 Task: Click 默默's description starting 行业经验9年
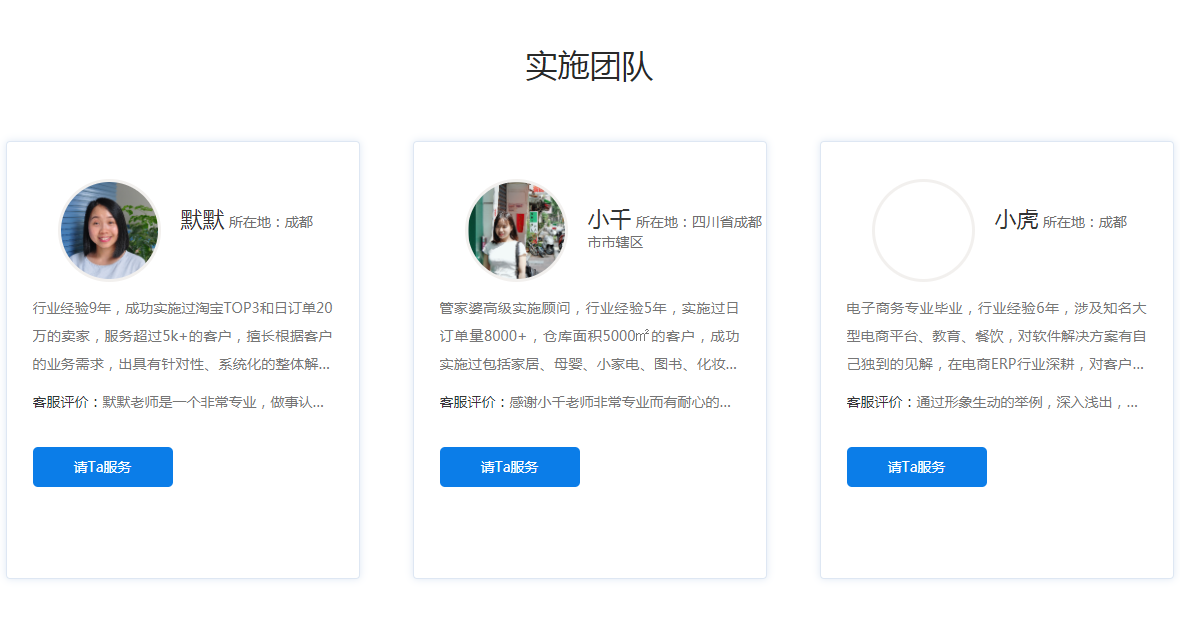(x=182, y=336)
